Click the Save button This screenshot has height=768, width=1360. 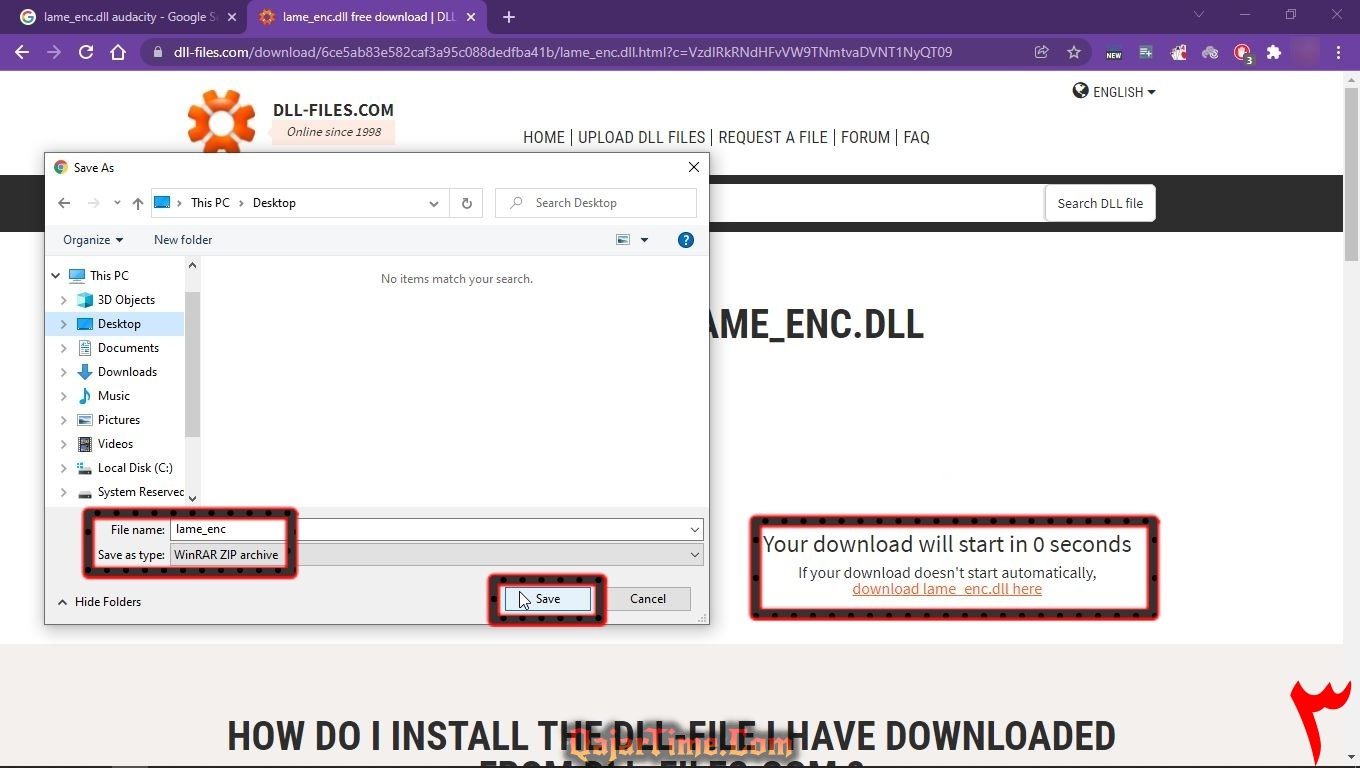547,599
